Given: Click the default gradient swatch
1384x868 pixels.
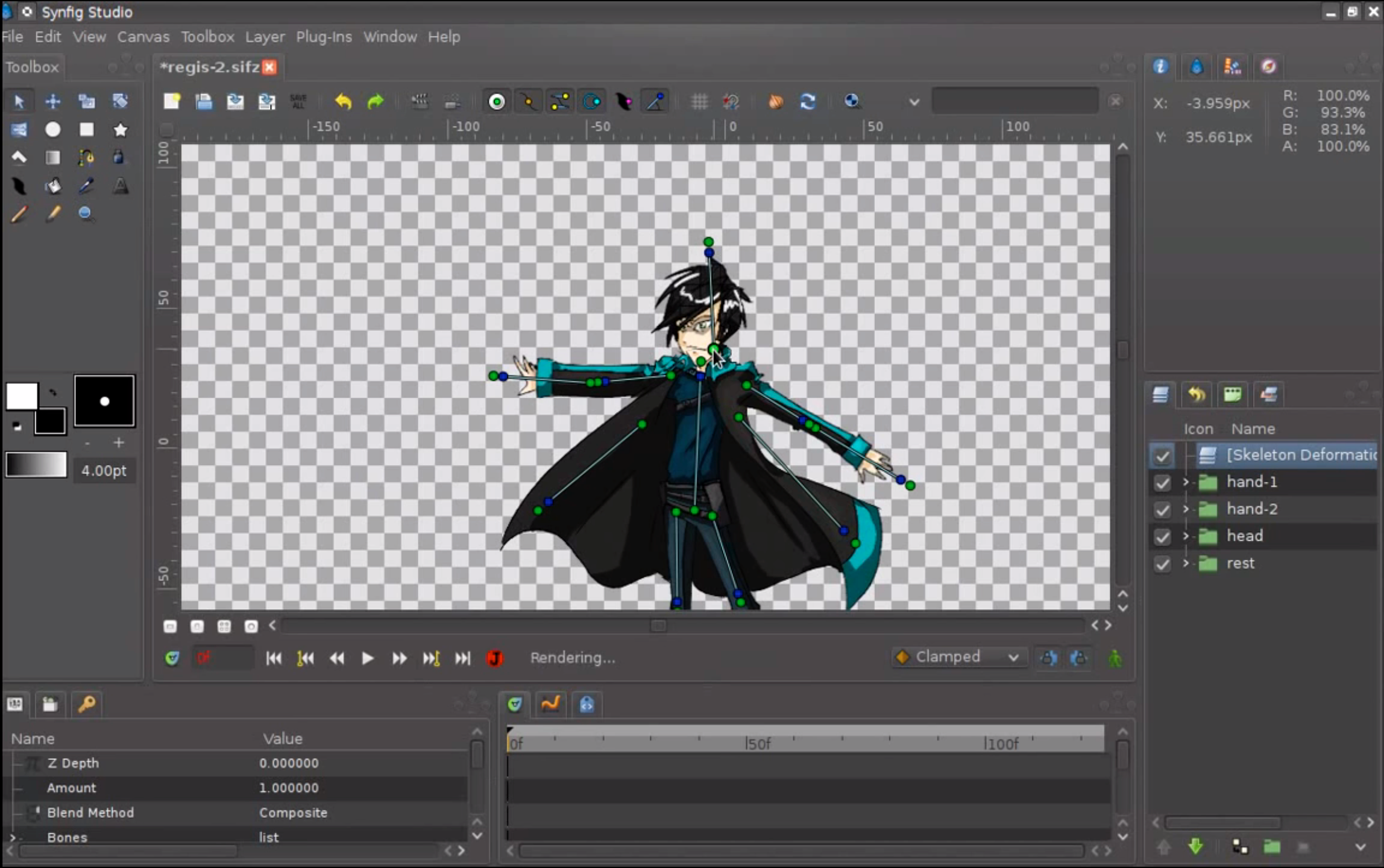Looking at the screenshot, I should click(36, 465).
